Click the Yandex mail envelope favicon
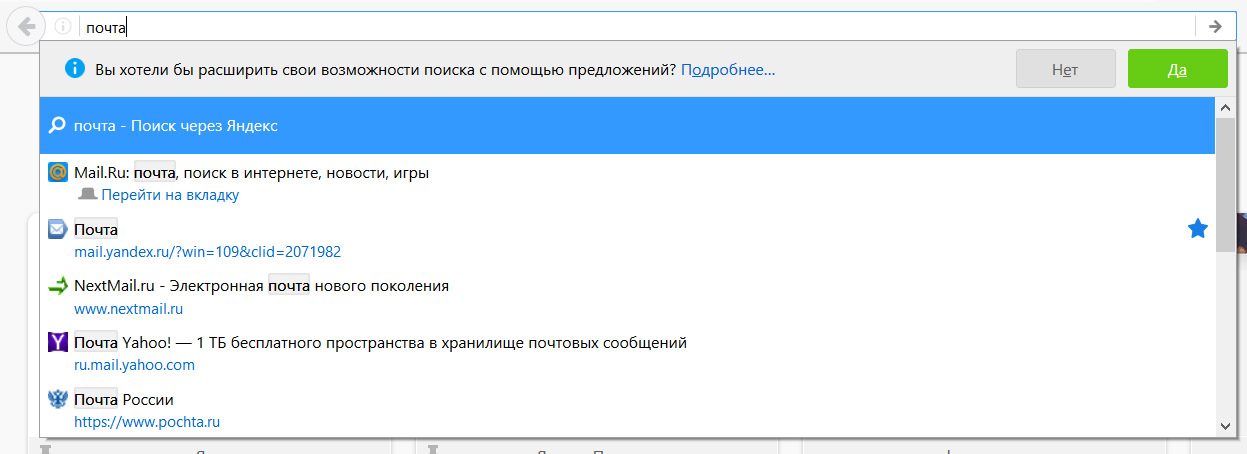 [x=58, y=229]
